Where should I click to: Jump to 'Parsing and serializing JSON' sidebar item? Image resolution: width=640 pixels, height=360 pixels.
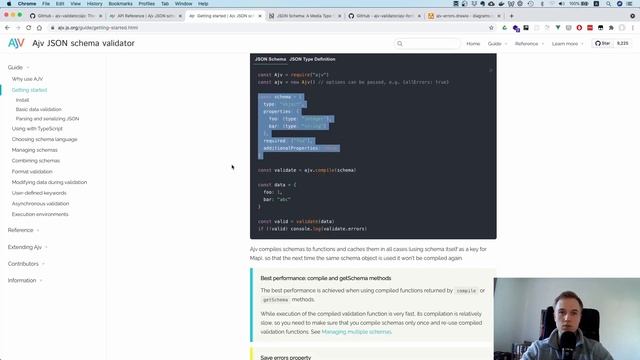[47, 119]
